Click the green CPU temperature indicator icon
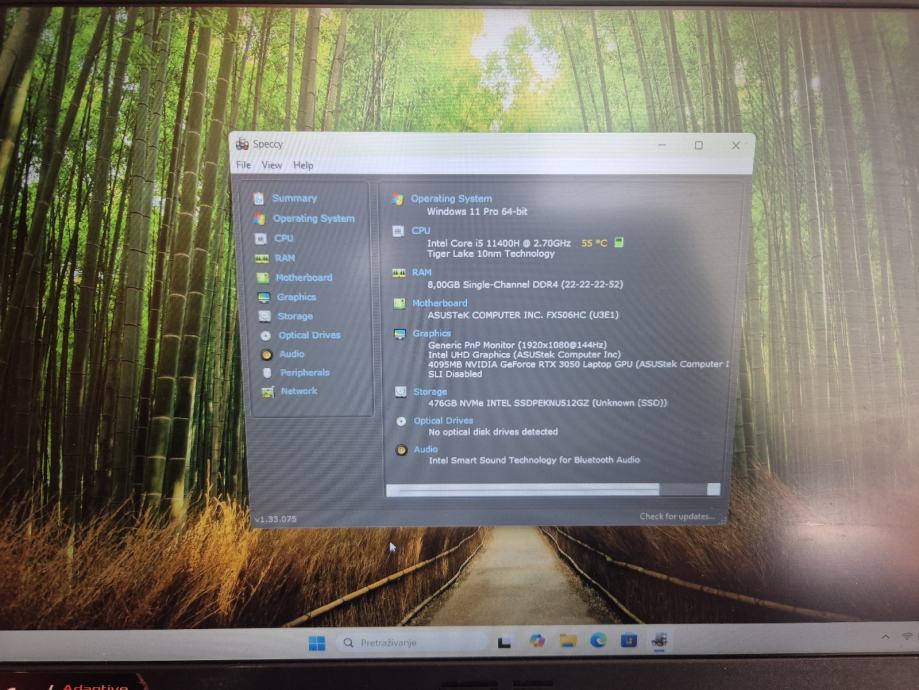919x690 pixels. click(618, 242)
